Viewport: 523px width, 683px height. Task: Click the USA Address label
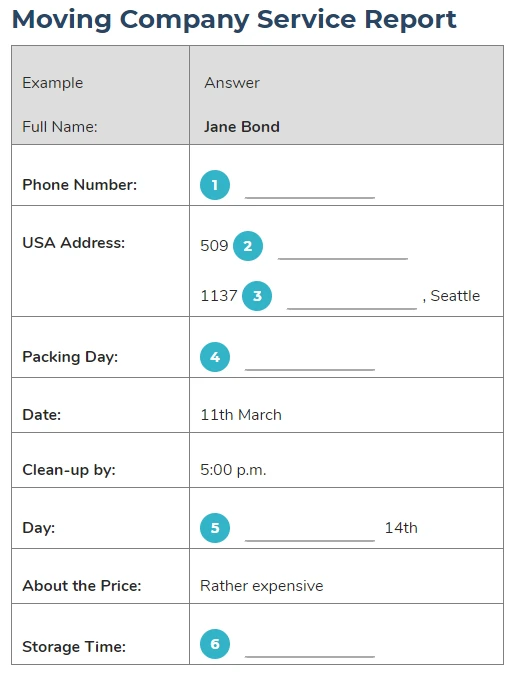point(74,243)
